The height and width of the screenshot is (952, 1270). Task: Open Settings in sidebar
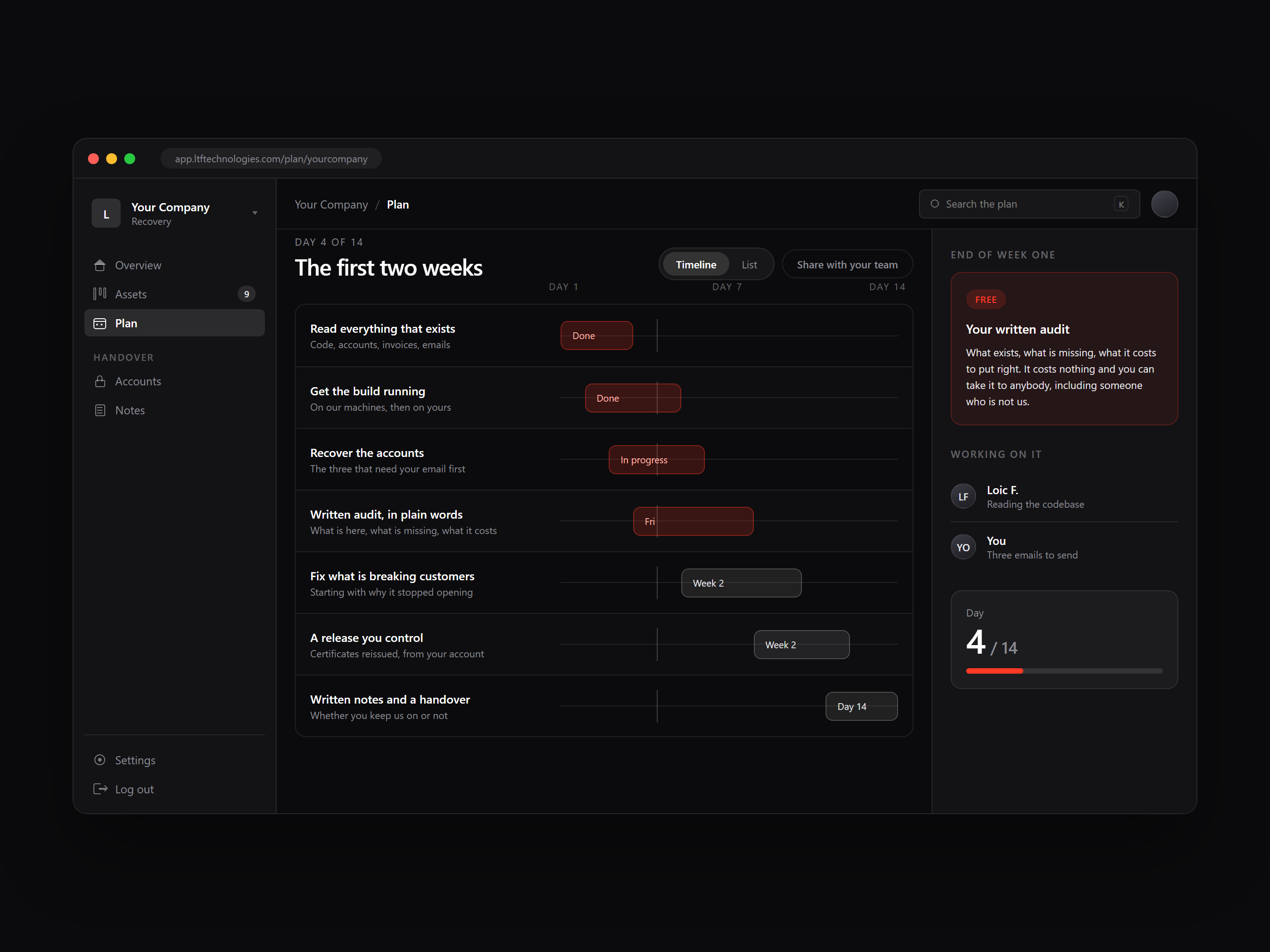[x=175, y=760]
